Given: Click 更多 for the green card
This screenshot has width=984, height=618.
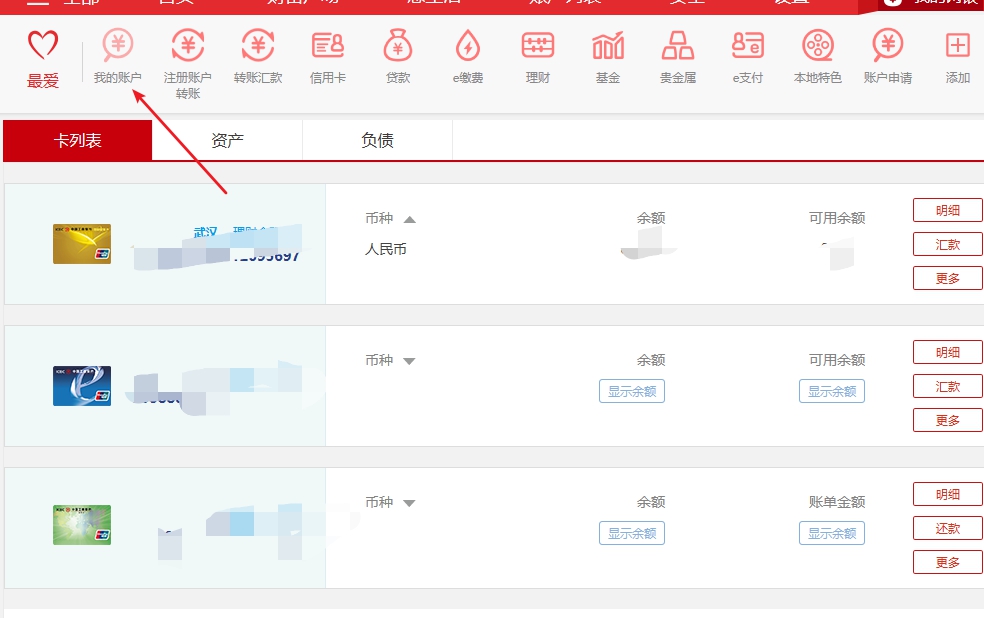Looking at the screenshot, I should click(x=948, y=562).
